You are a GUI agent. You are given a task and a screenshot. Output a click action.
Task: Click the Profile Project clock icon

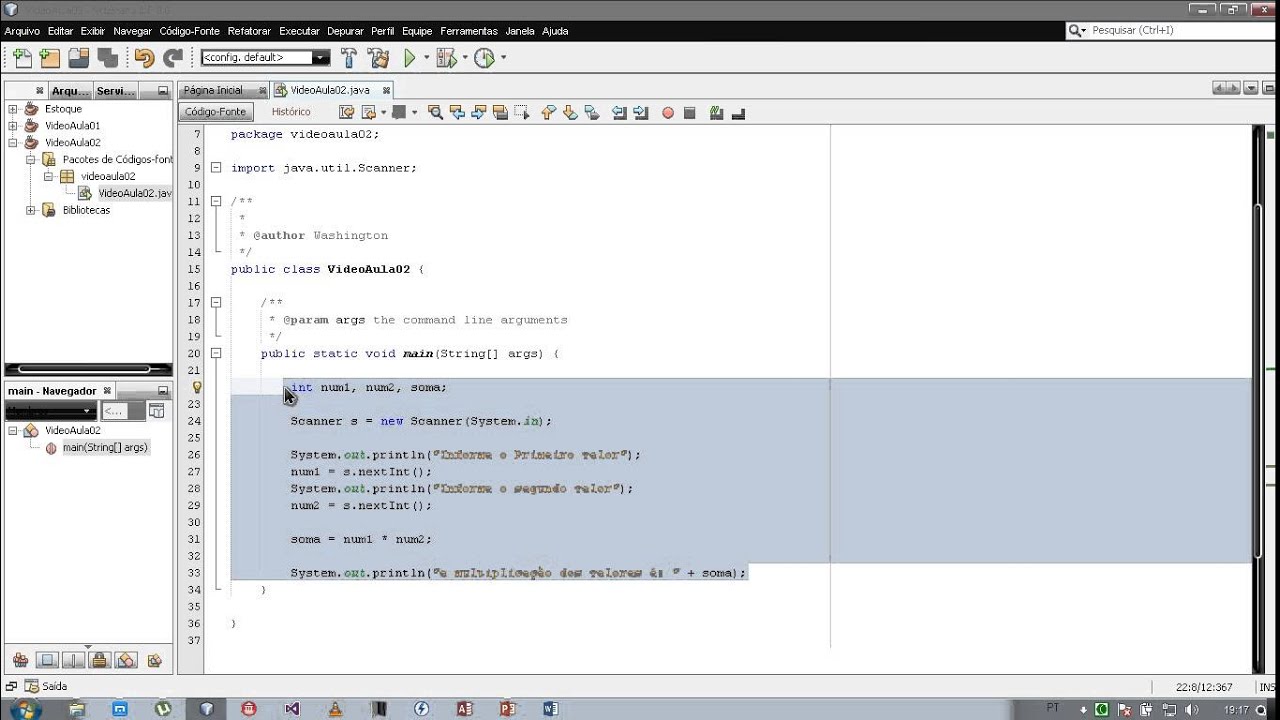tap(484, 58)
